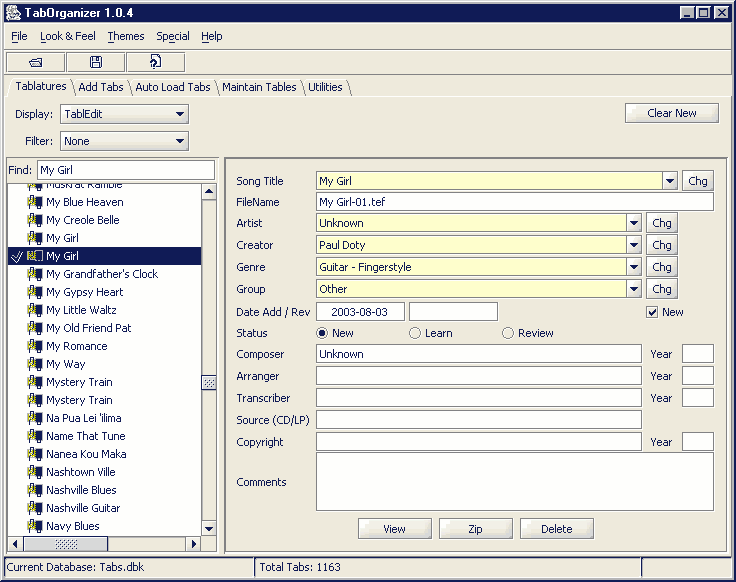This screenshot has height=582, width=736.
Task: Click Chg button next to Song Title
Action: 698,181
